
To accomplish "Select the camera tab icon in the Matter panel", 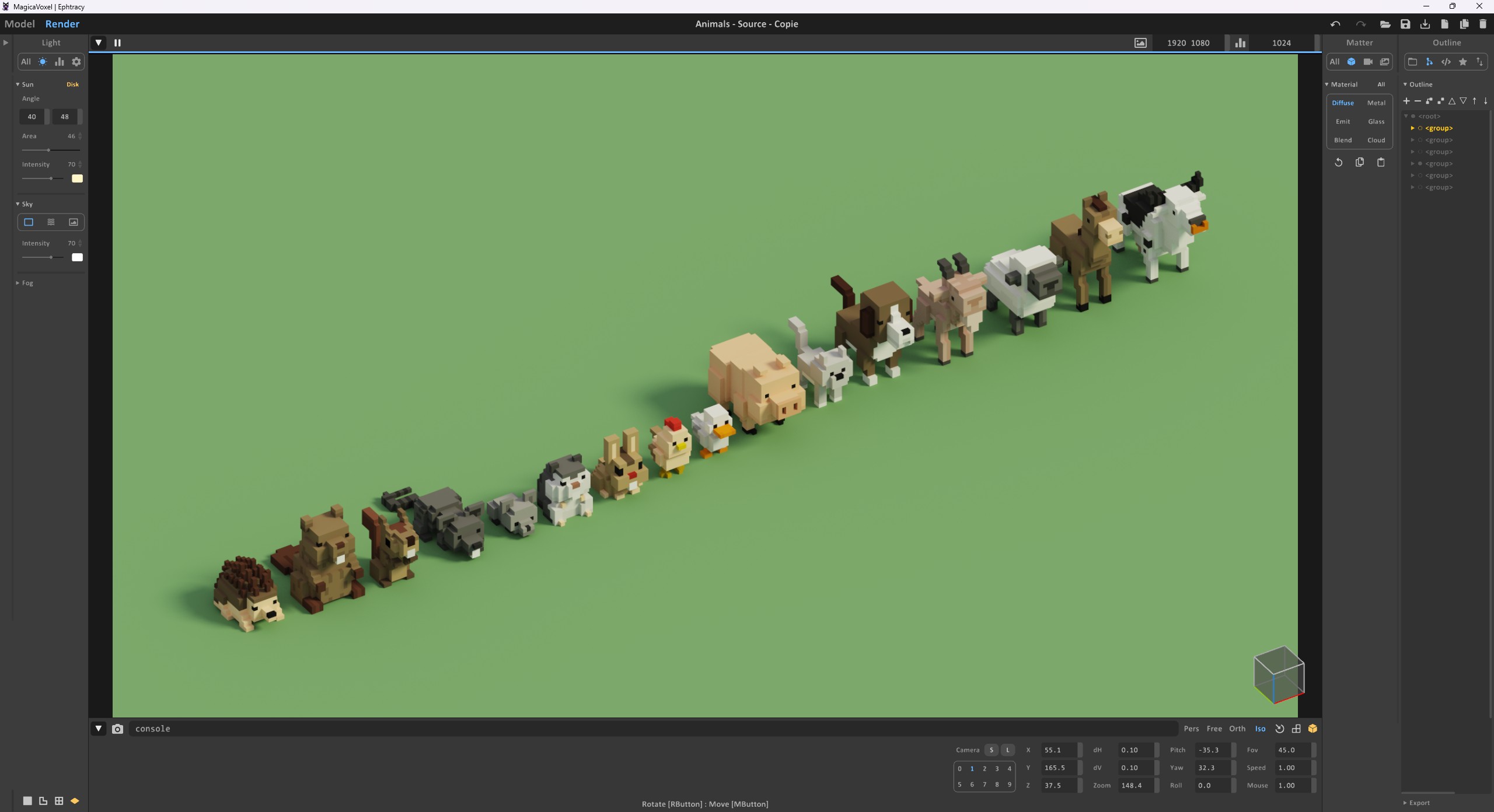I will coord(1367,62).
